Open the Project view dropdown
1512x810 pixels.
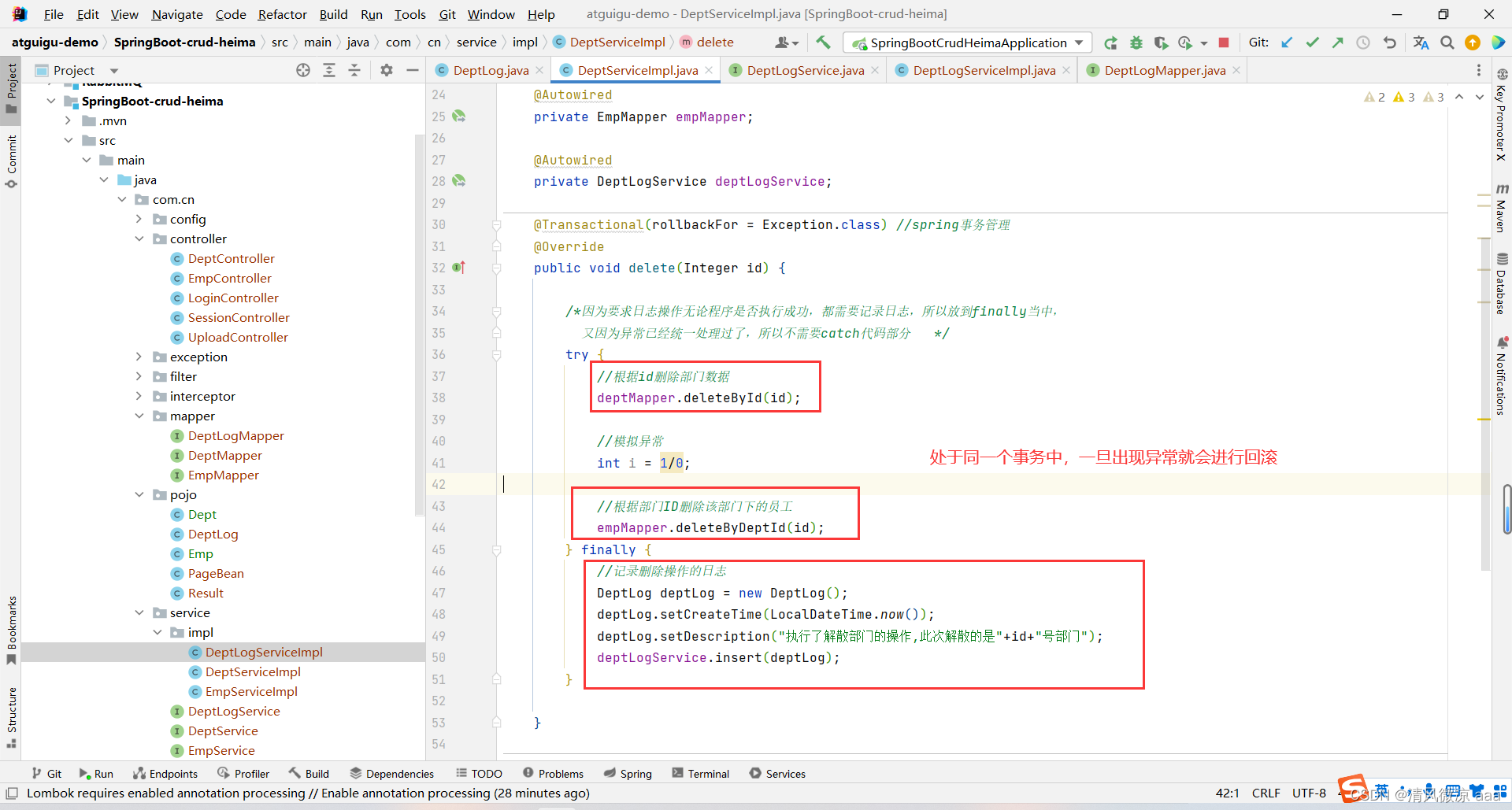click(114, 70)
